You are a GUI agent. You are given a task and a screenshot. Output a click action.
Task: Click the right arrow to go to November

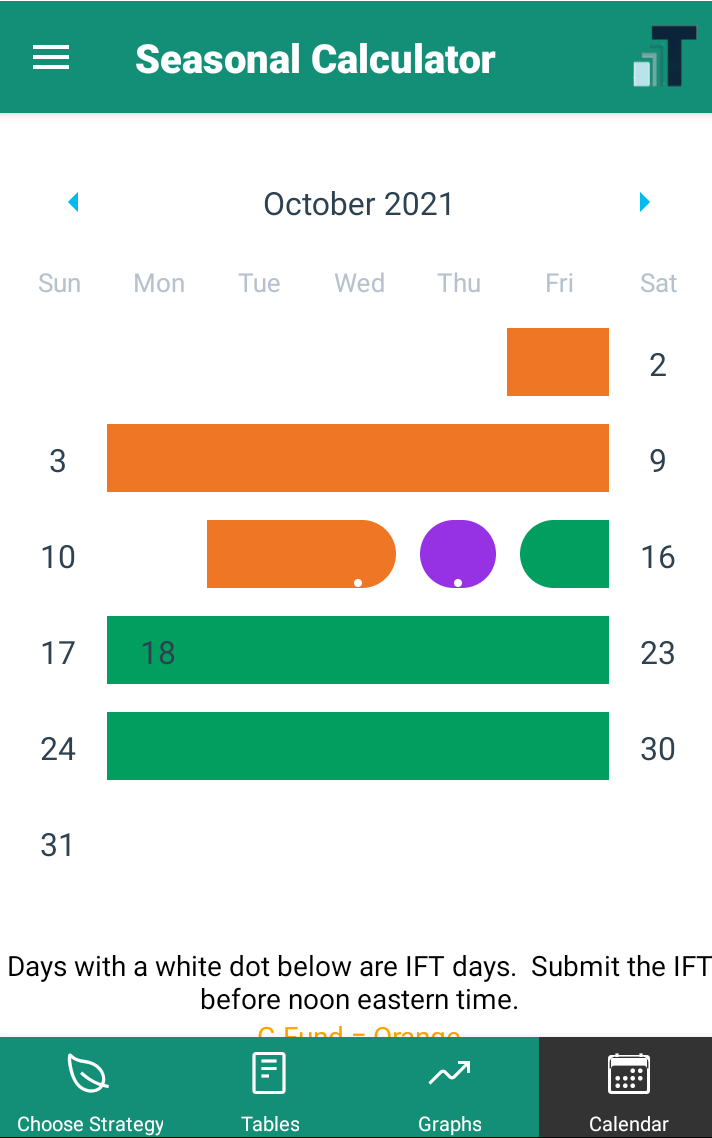(x=644, y=202)
